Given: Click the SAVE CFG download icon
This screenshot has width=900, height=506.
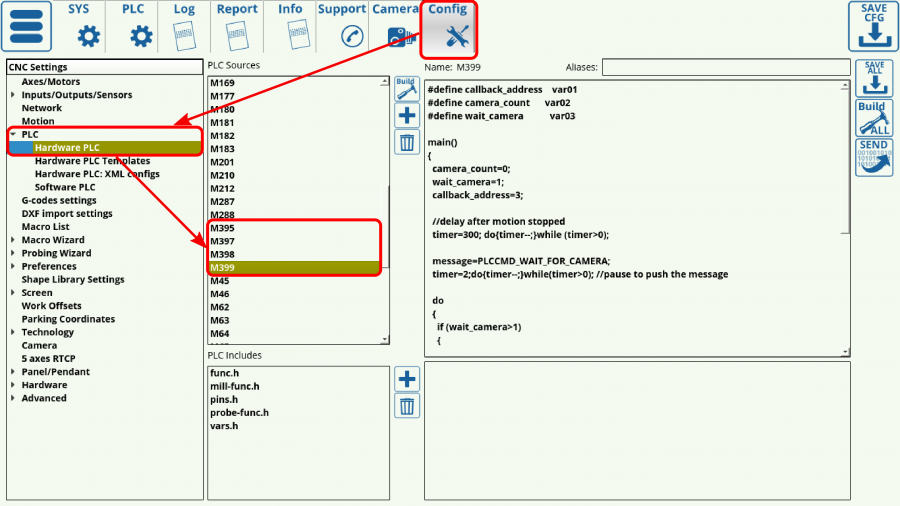Looking at the screenshot, I should 873,26.
